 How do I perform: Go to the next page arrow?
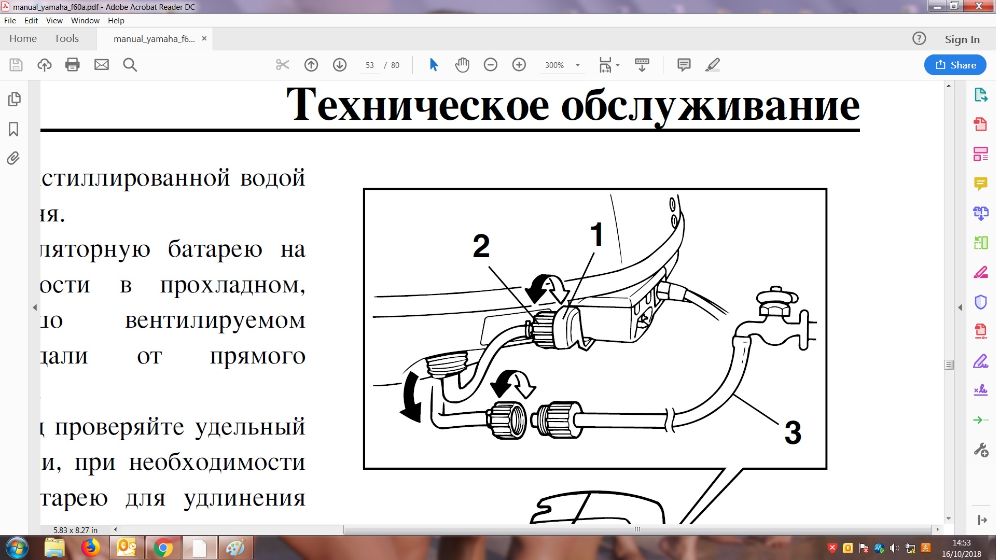click(x=339, y=65)
